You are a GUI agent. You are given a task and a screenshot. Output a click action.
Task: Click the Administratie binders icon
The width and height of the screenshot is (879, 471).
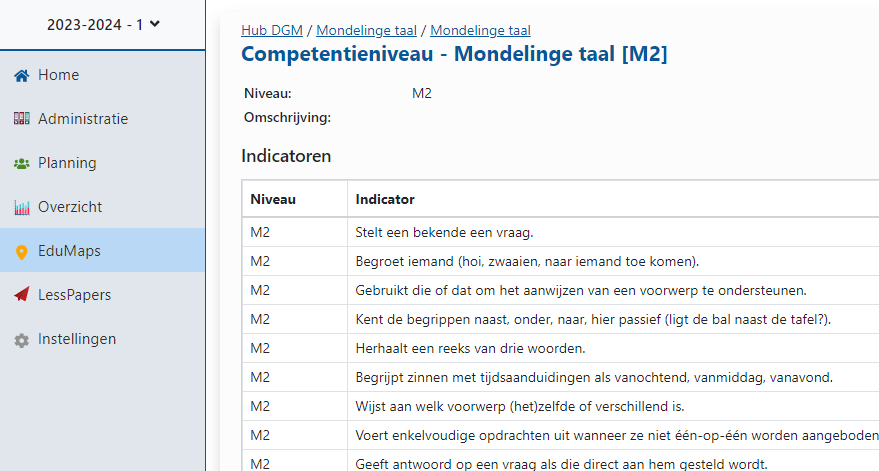coord(21,119)
